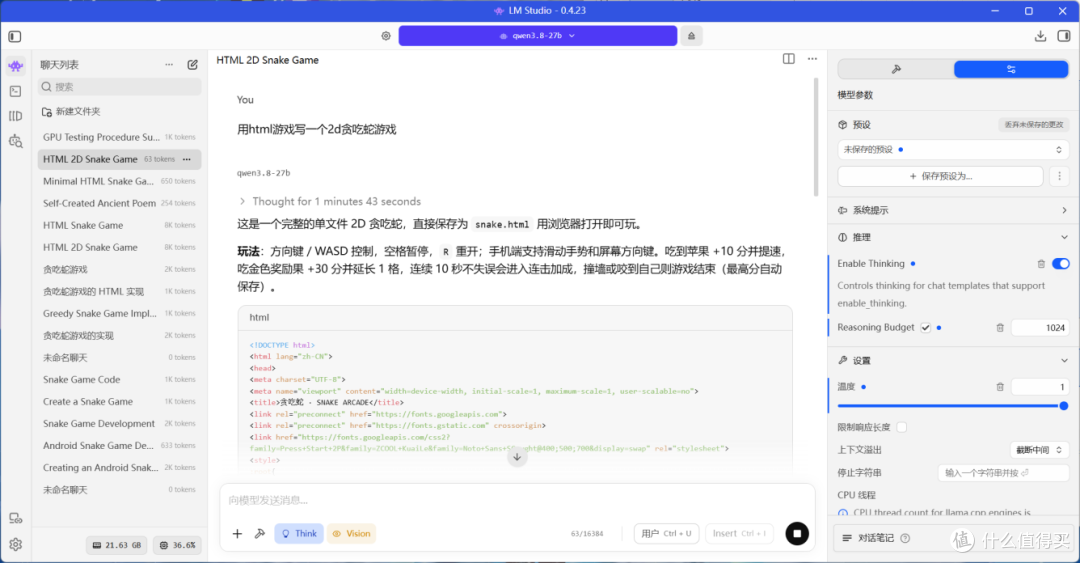The height and width of the screenshot is (563, 1080).
Task: Open Greedy Snake Game Impl... chat
Action: tap(119, 314)
